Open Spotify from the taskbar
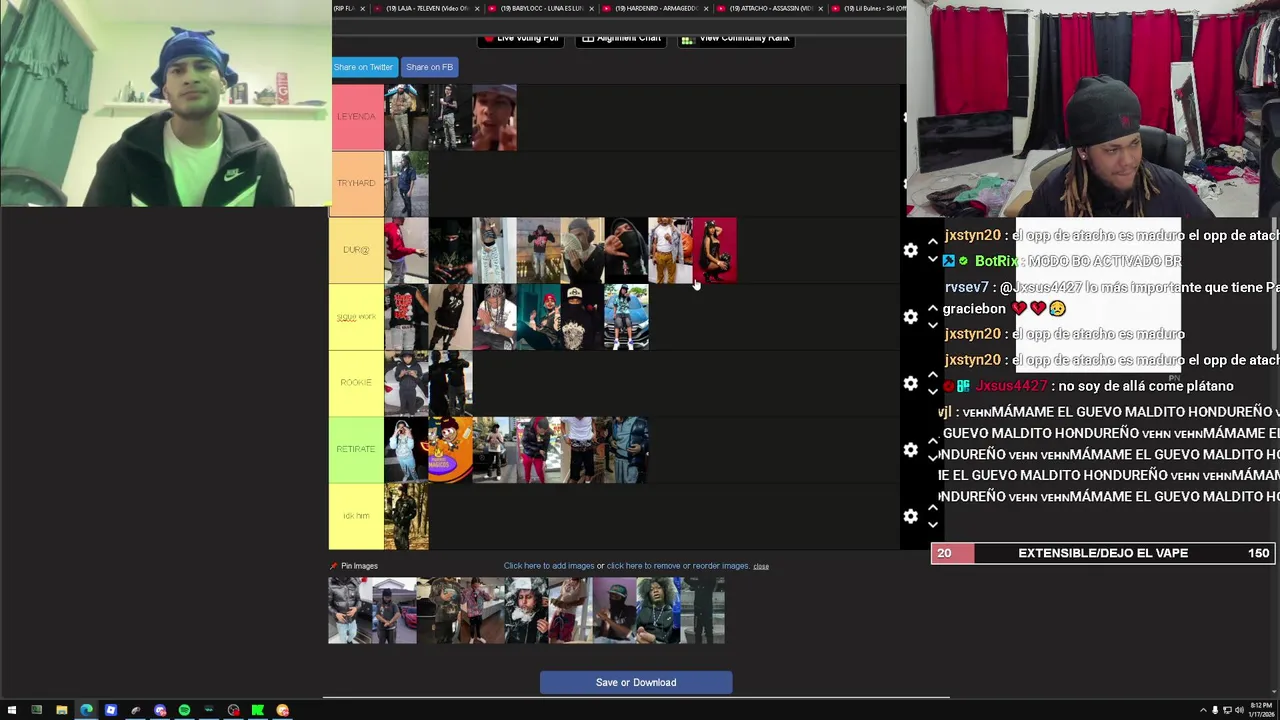Image resolution: width=1280 pixels, height=720 pixels. 184,710
